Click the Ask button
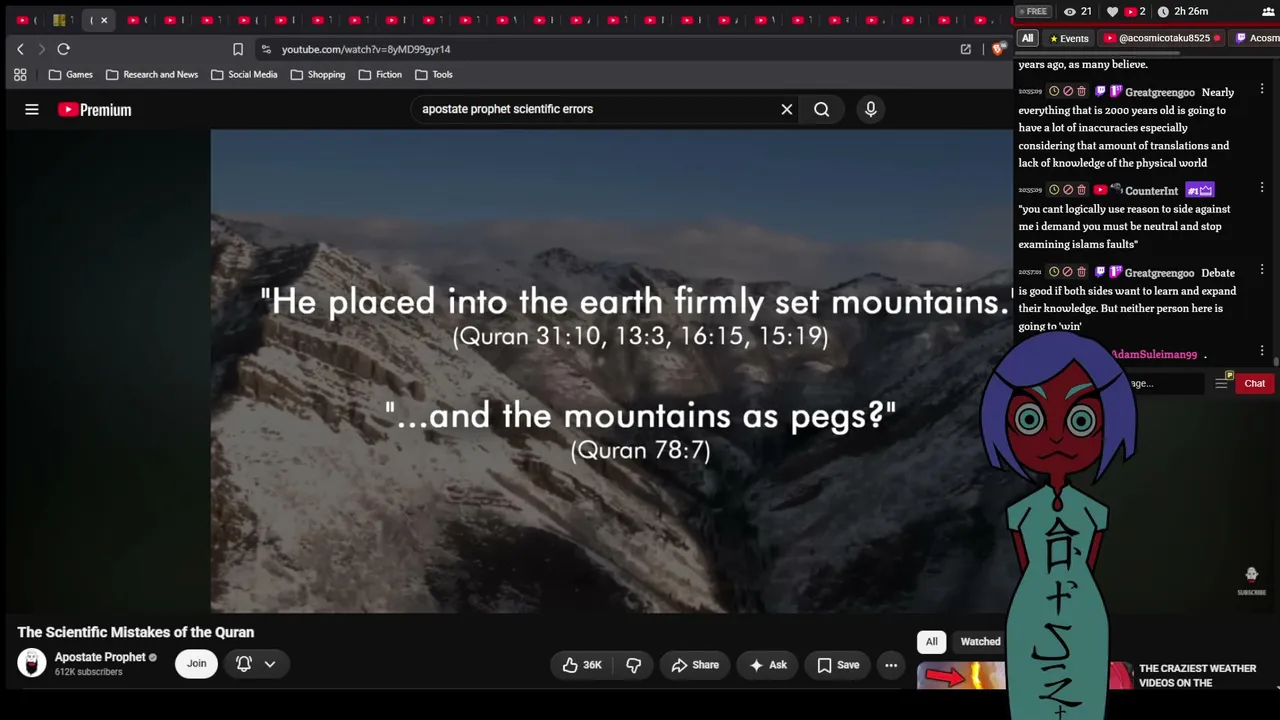 768,665
